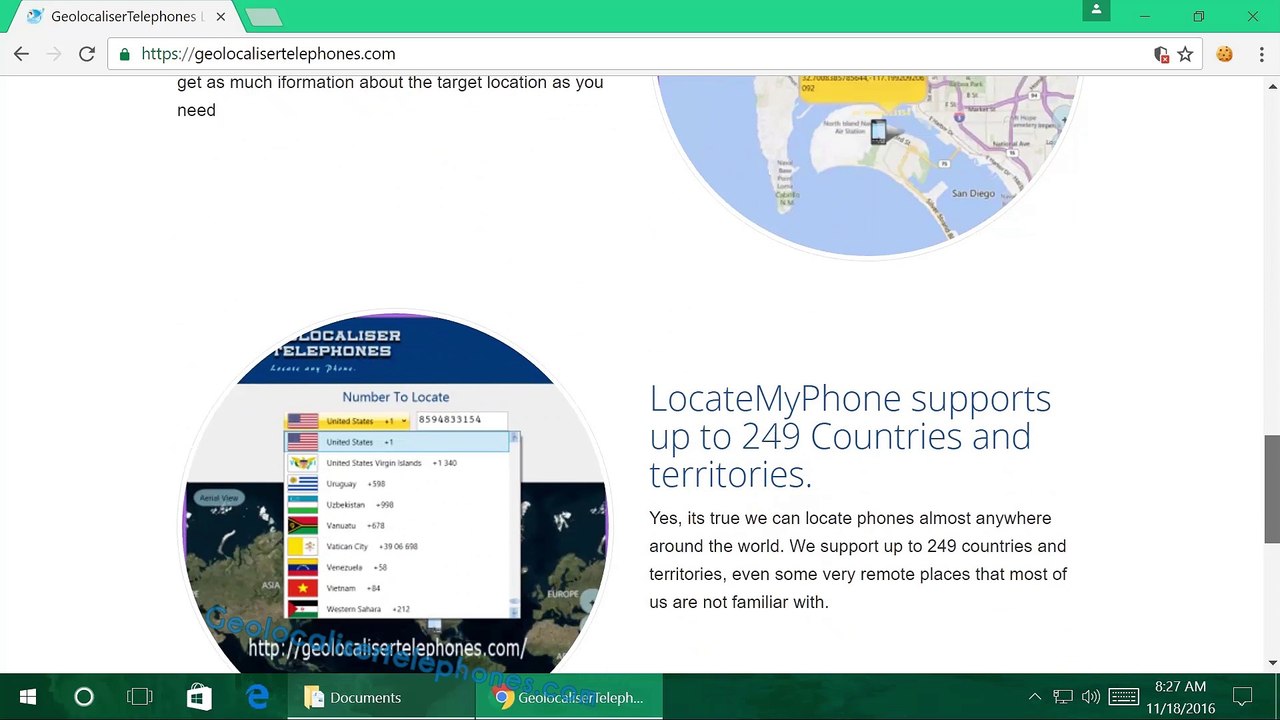Click the page's vertical scrollbar thumb
Image resolution: width=1280 pixels, height=720 pixels.
1272,489
